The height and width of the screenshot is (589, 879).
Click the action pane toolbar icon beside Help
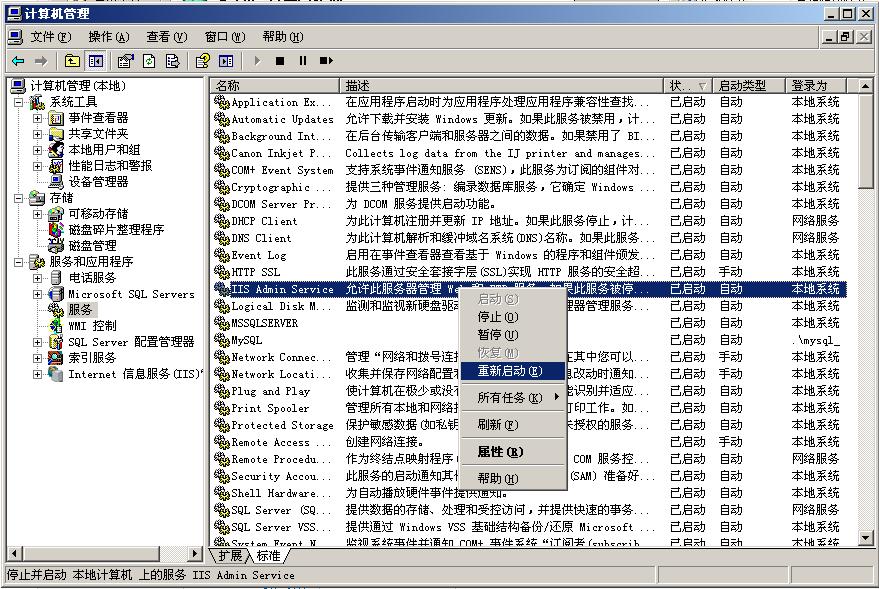click(226, 61)
